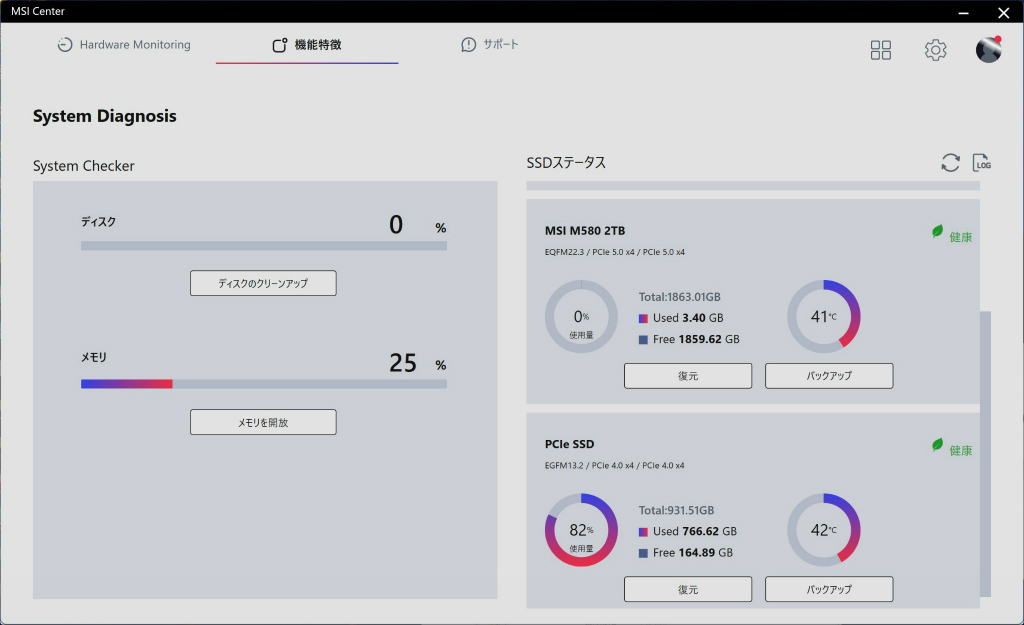Click the memory usage progress bar
1024x625 pixels.
[x=264, y=384]
